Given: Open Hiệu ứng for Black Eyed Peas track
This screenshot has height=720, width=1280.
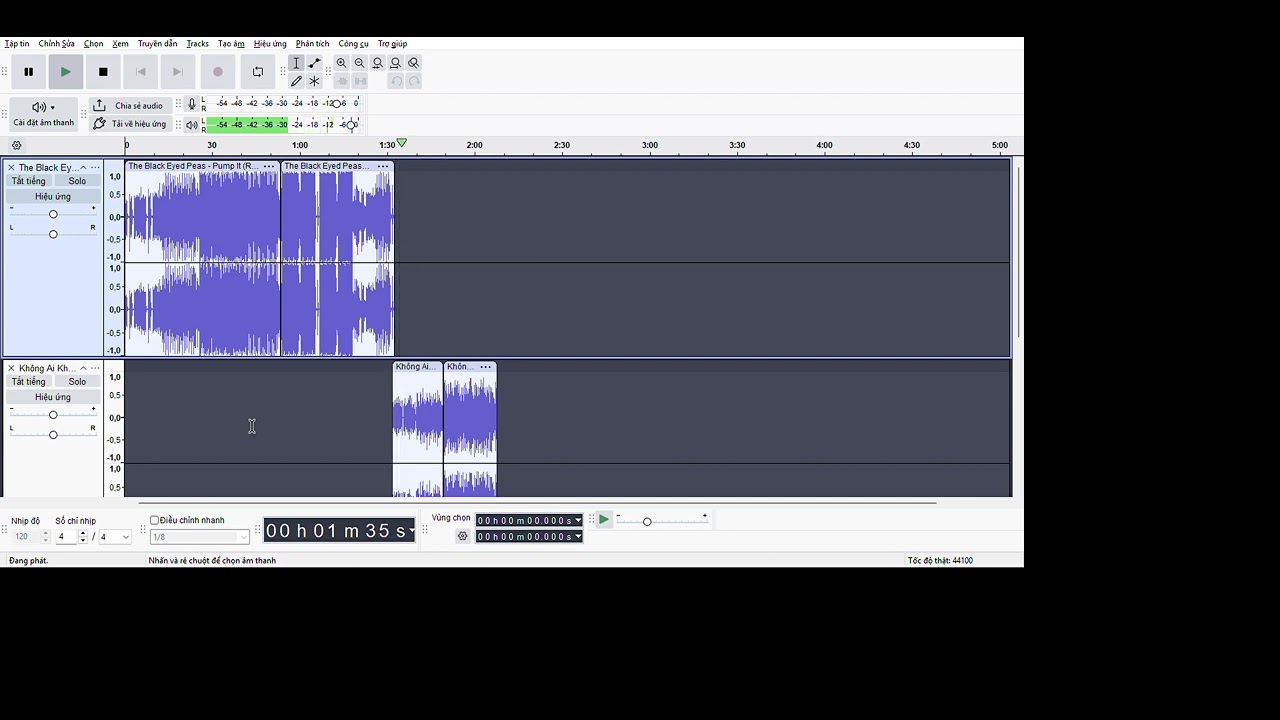Looking at the screenshot, I should (53, 197).
